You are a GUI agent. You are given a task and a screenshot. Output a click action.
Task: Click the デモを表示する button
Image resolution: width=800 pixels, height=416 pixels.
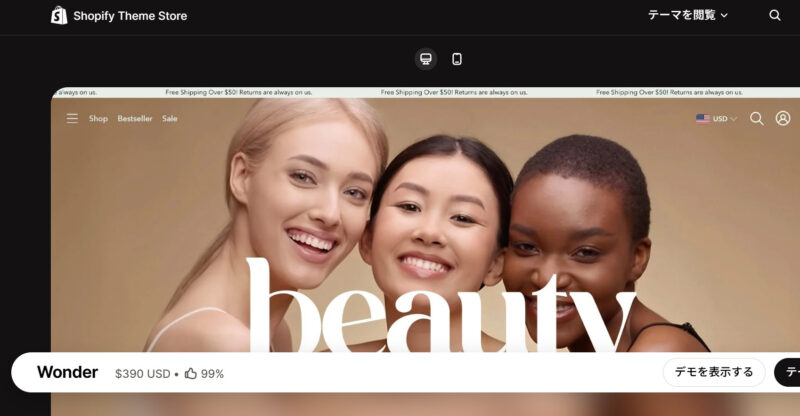[714, 372]
